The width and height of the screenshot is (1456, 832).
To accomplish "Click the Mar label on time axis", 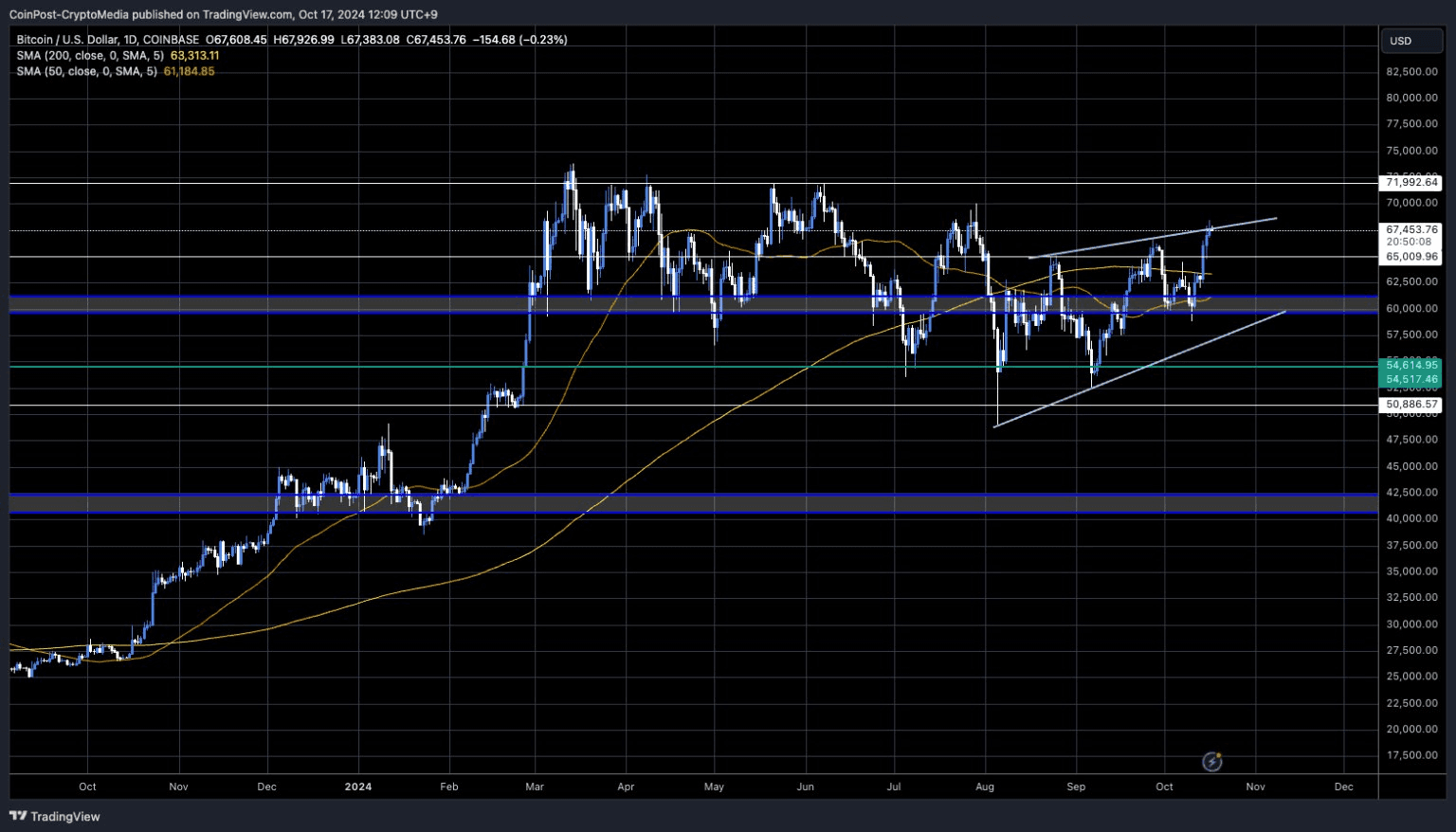I will [535, 787].
